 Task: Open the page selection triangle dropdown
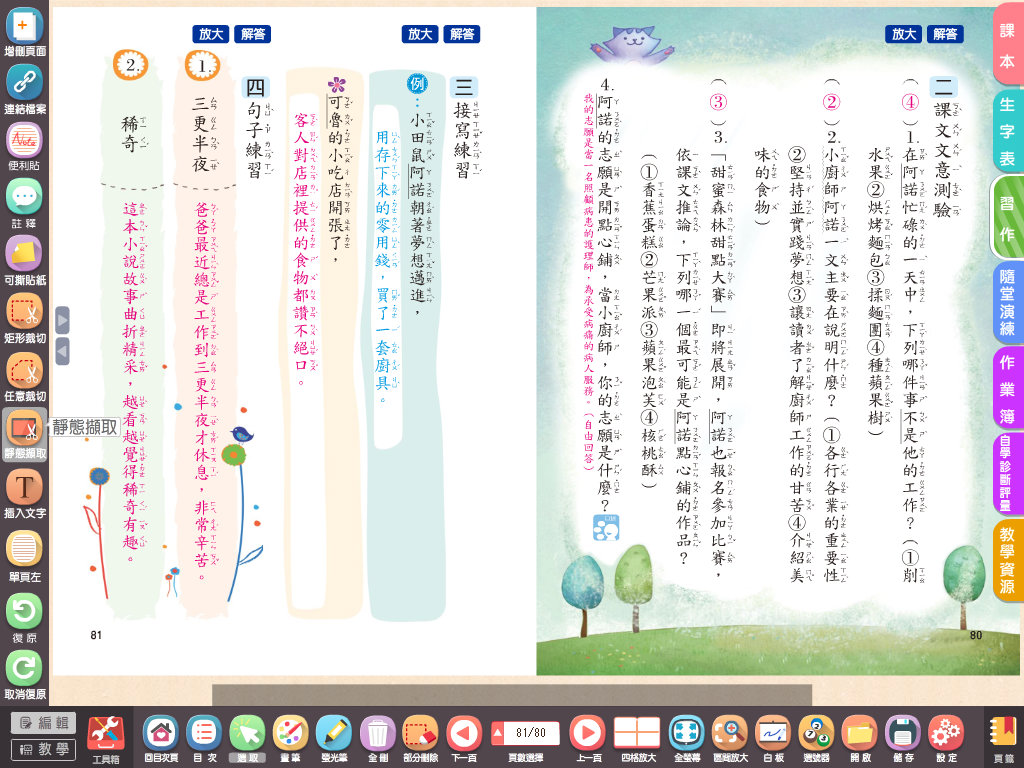(498, 733)
